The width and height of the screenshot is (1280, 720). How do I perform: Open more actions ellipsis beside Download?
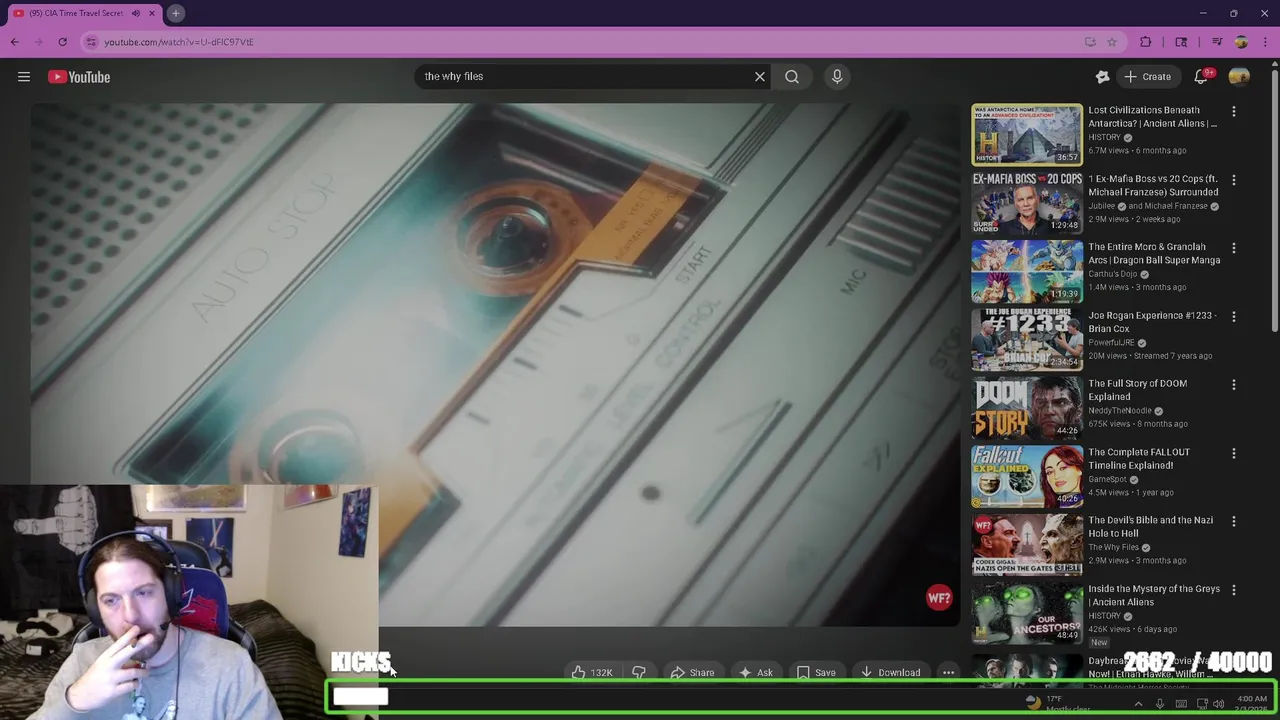pyautogui.click(x=948, y=673)
